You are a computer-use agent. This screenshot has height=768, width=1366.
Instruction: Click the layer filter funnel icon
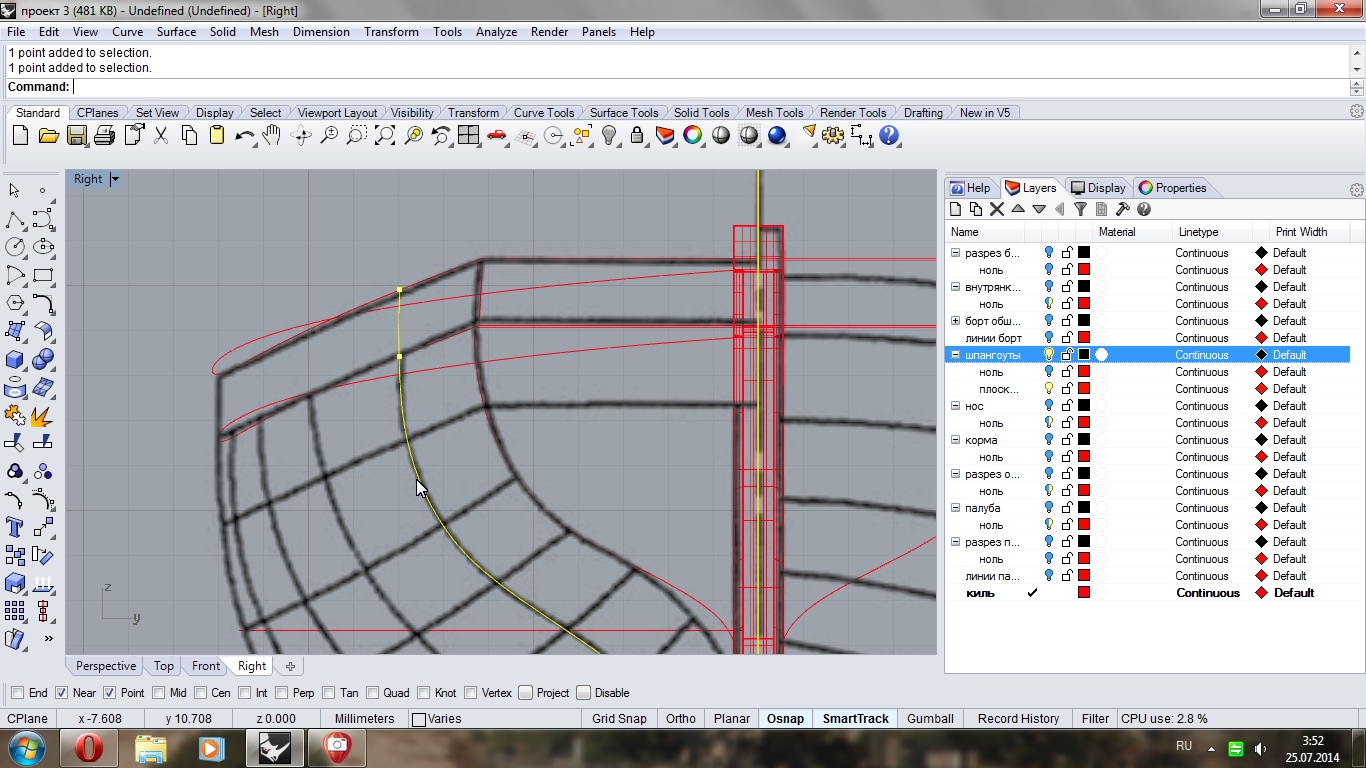coord(1080,209)
